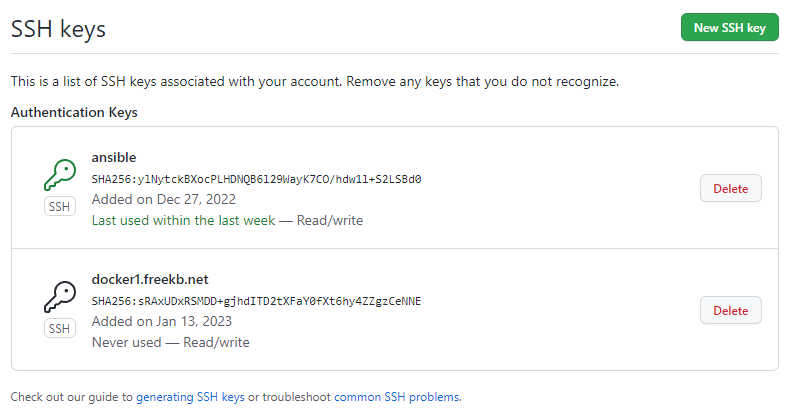Click the SSH keys page heading

(58, 29)
